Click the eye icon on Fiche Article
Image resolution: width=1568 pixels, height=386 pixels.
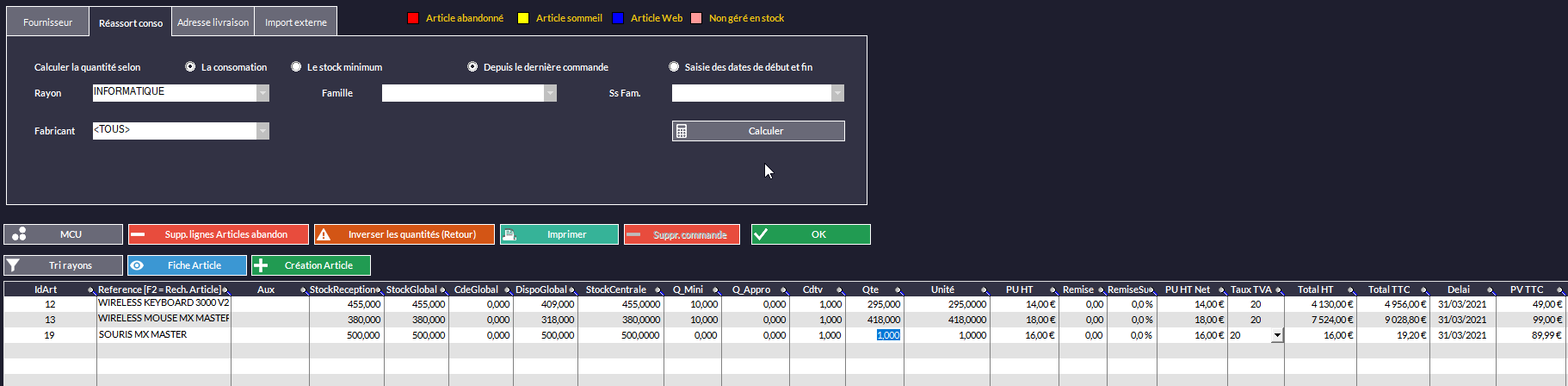138,265
